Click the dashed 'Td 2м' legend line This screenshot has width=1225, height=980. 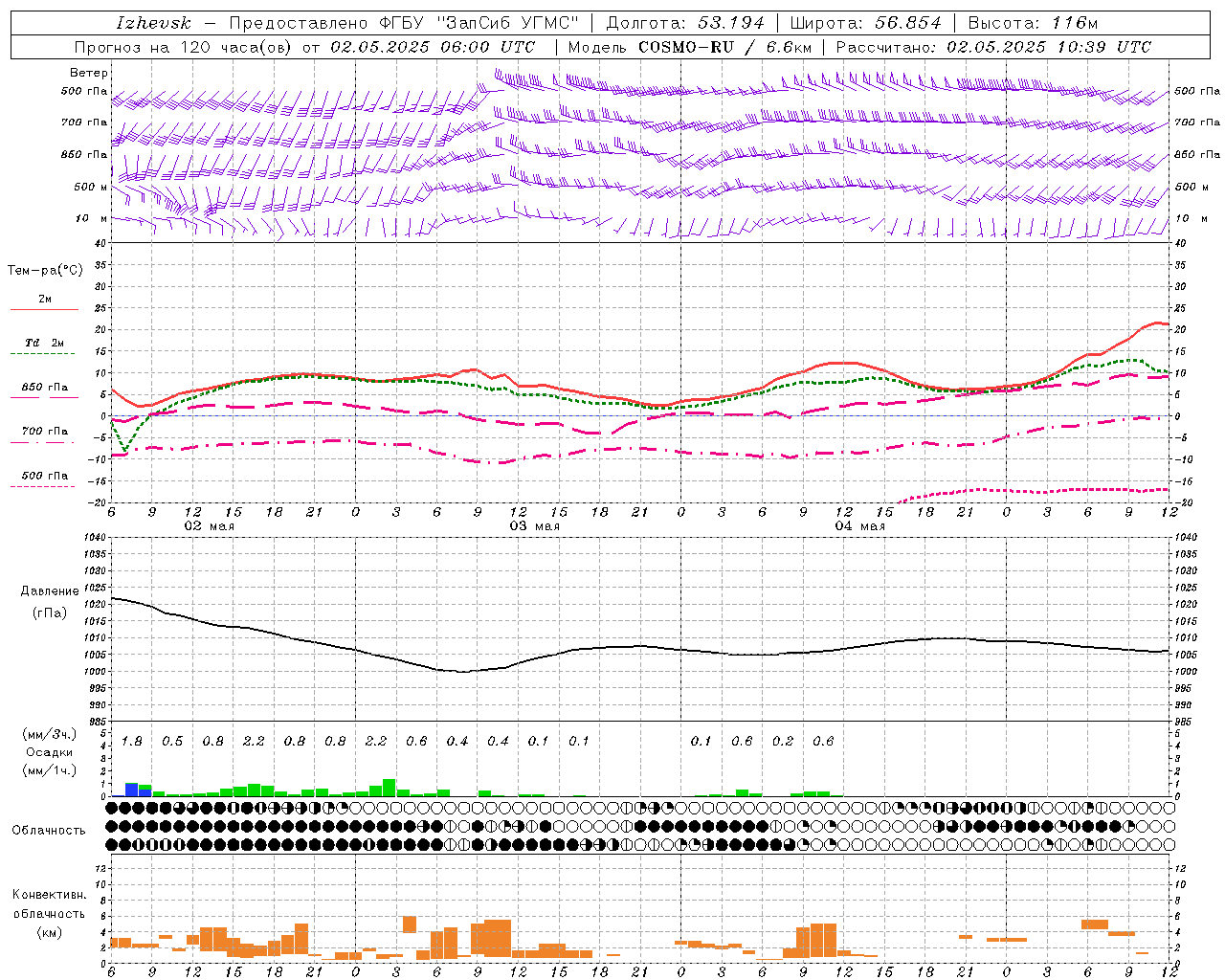[x=44, y=354]
